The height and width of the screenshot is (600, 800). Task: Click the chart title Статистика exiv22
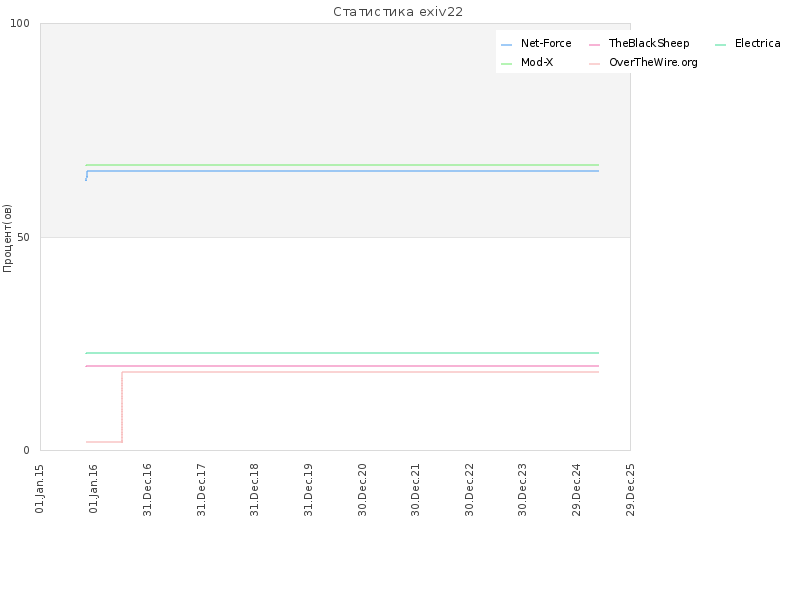(398, 12)
